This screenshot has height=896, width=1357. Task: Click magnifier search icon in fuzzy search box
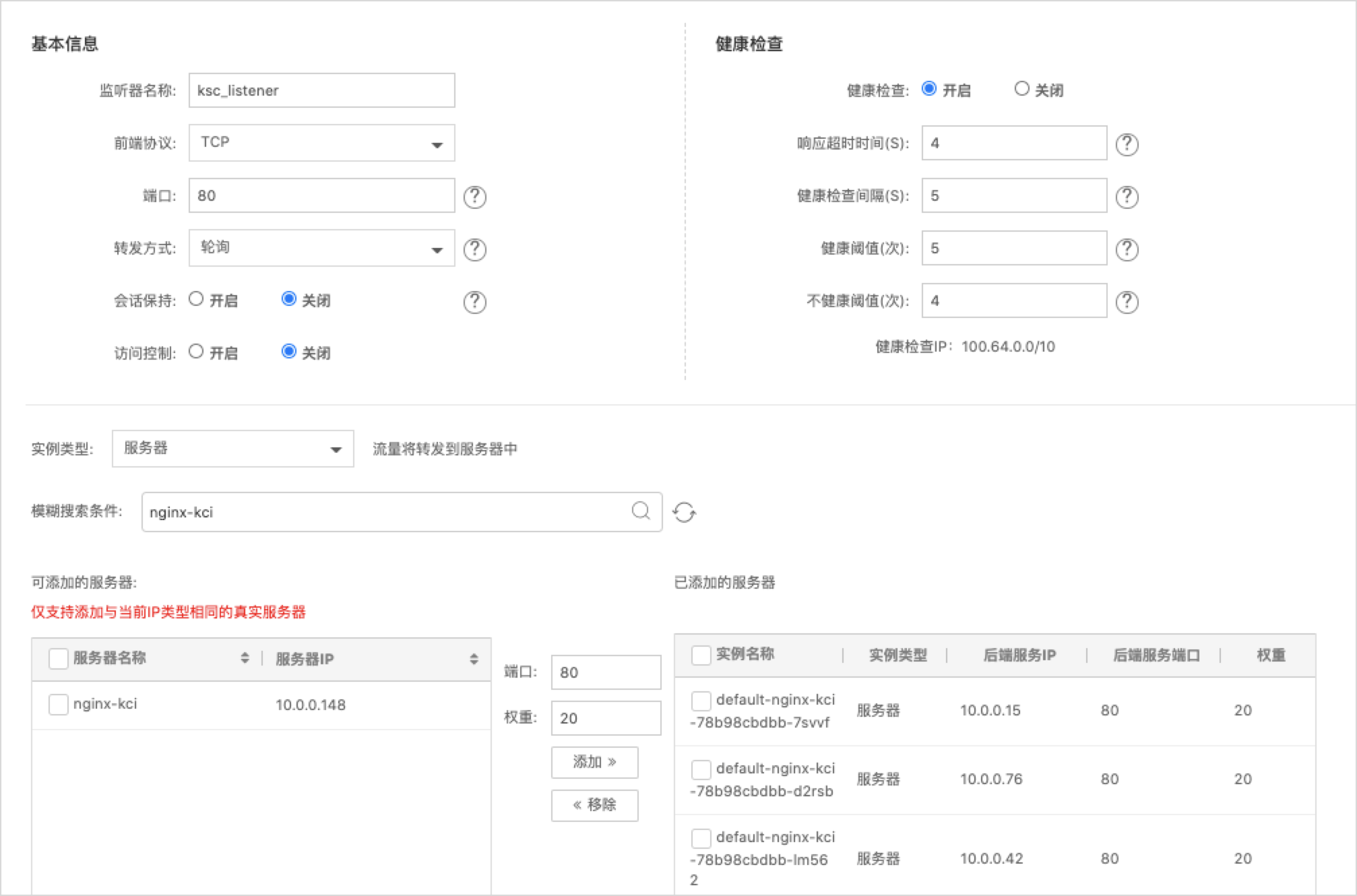[641, 511]
